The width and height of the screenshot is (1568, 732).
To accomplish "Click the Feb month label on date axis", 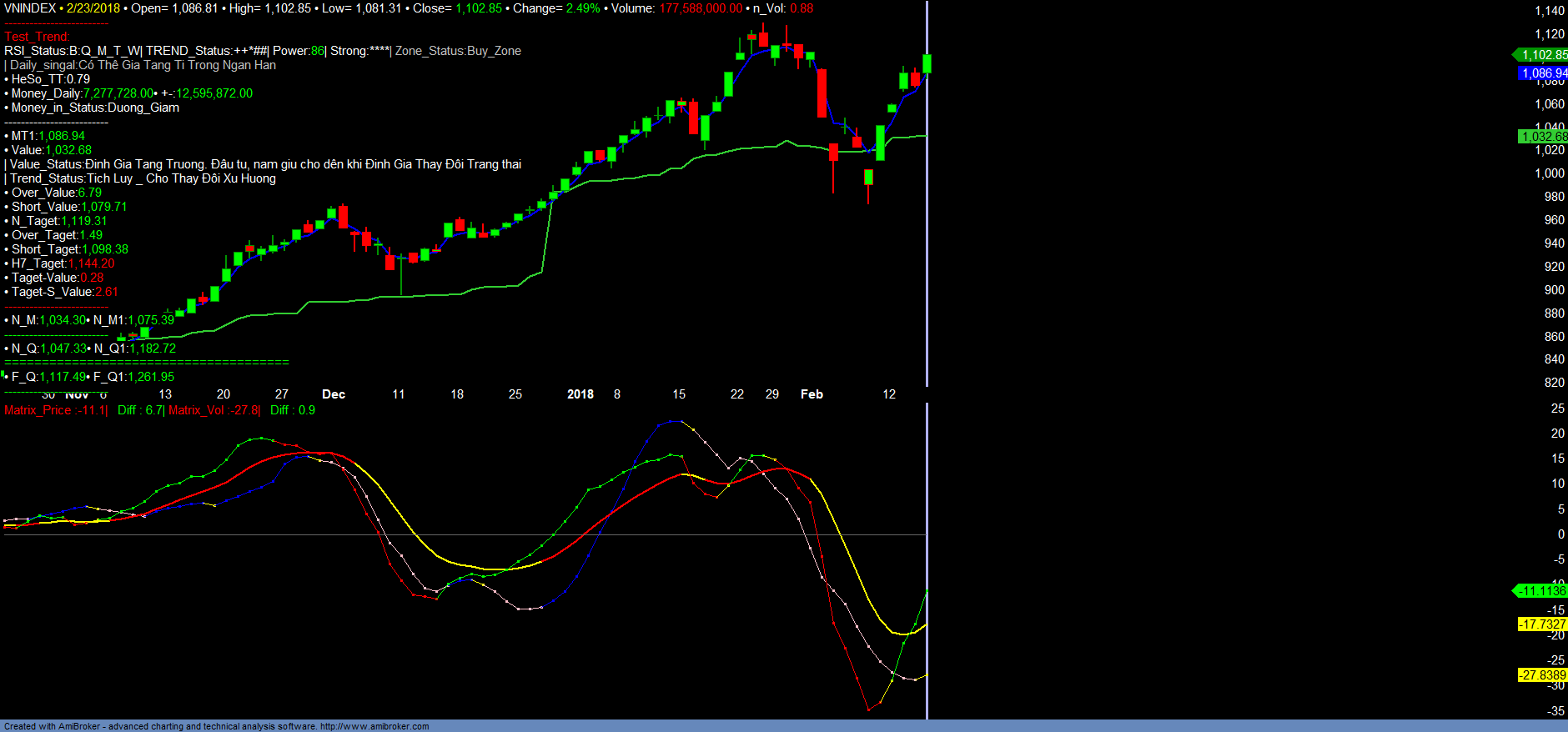I will (x=812, y=394).
